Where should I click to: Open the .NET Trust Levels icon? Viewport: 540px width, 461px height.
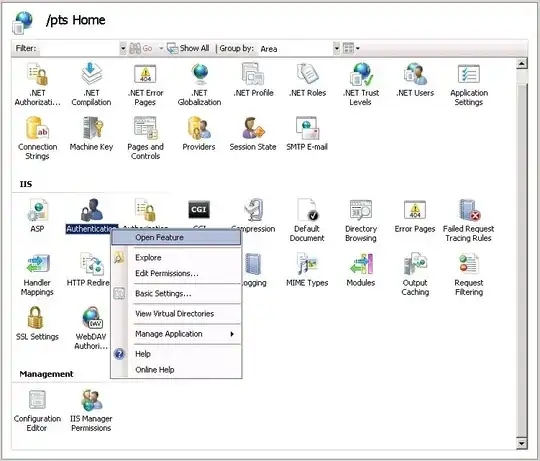point(361,84)
